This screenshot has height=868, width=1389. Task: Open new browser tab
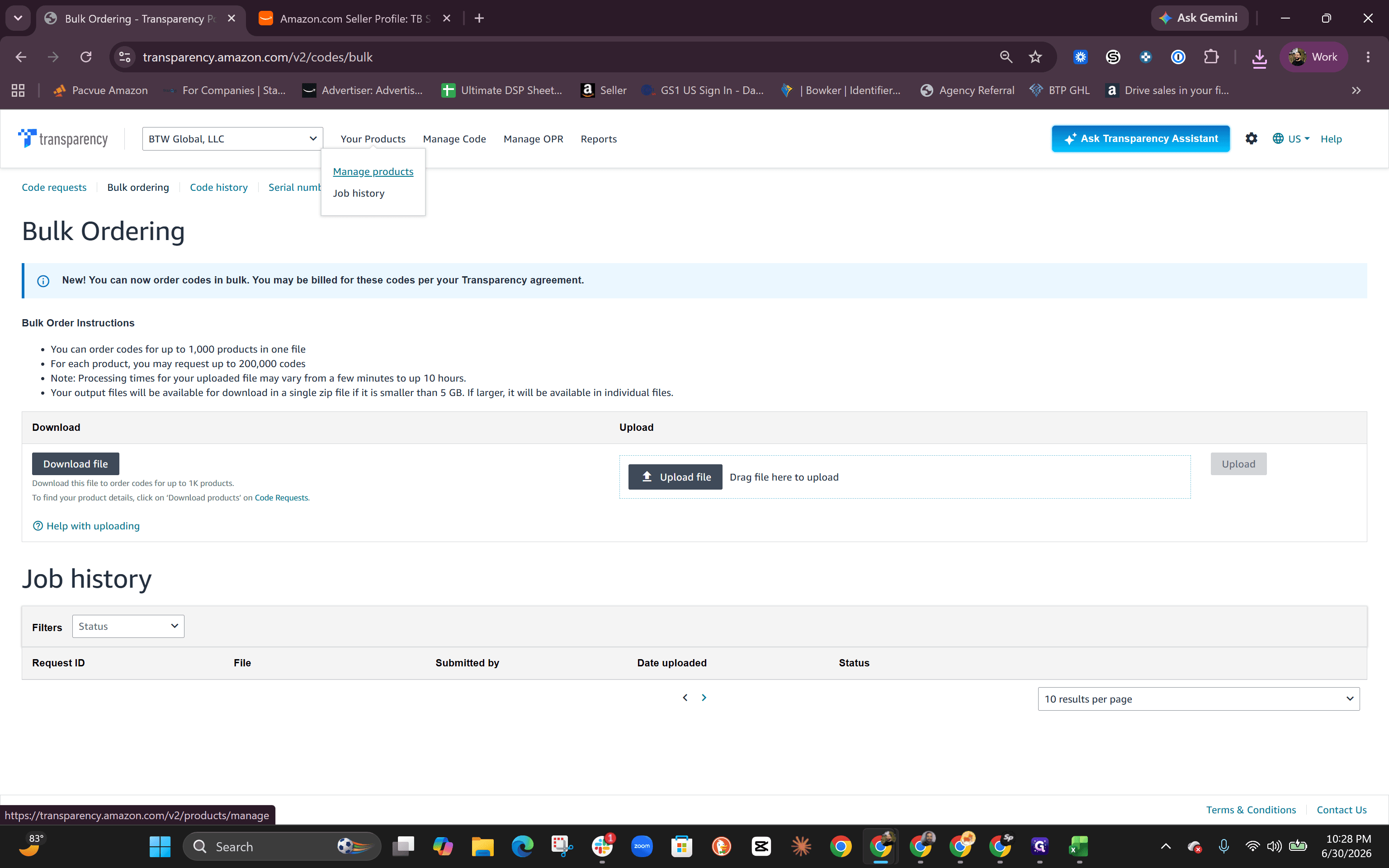pos(479,19)
